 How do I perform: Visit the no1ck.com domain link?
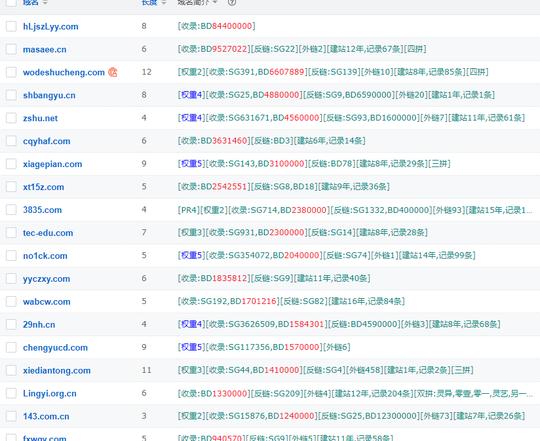click(x=45, y=256)
